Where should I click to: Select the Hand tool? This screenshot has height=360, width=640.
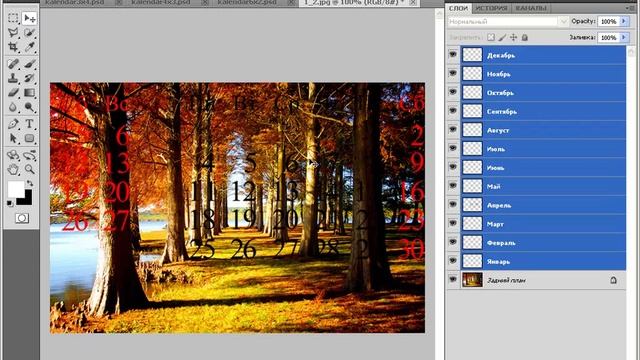click(x=13, y=169)
